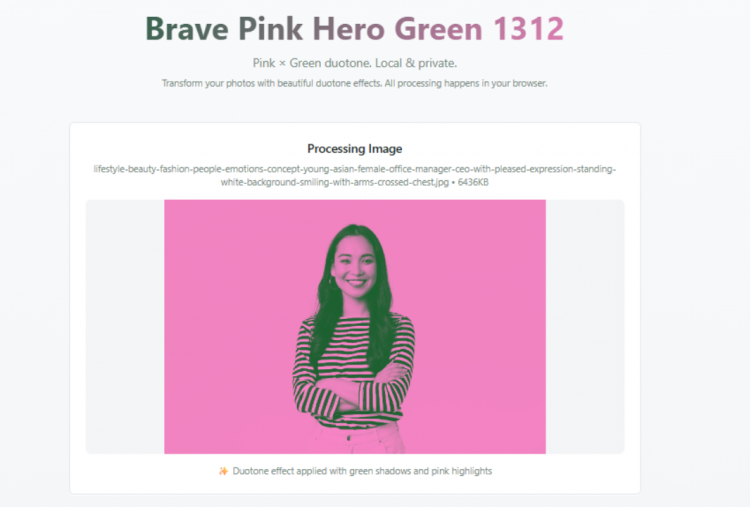Image resolution: width=750 pixels, height=507 pixels.
Task: Click the duotone processed image preview
Action: click(355, 327)
